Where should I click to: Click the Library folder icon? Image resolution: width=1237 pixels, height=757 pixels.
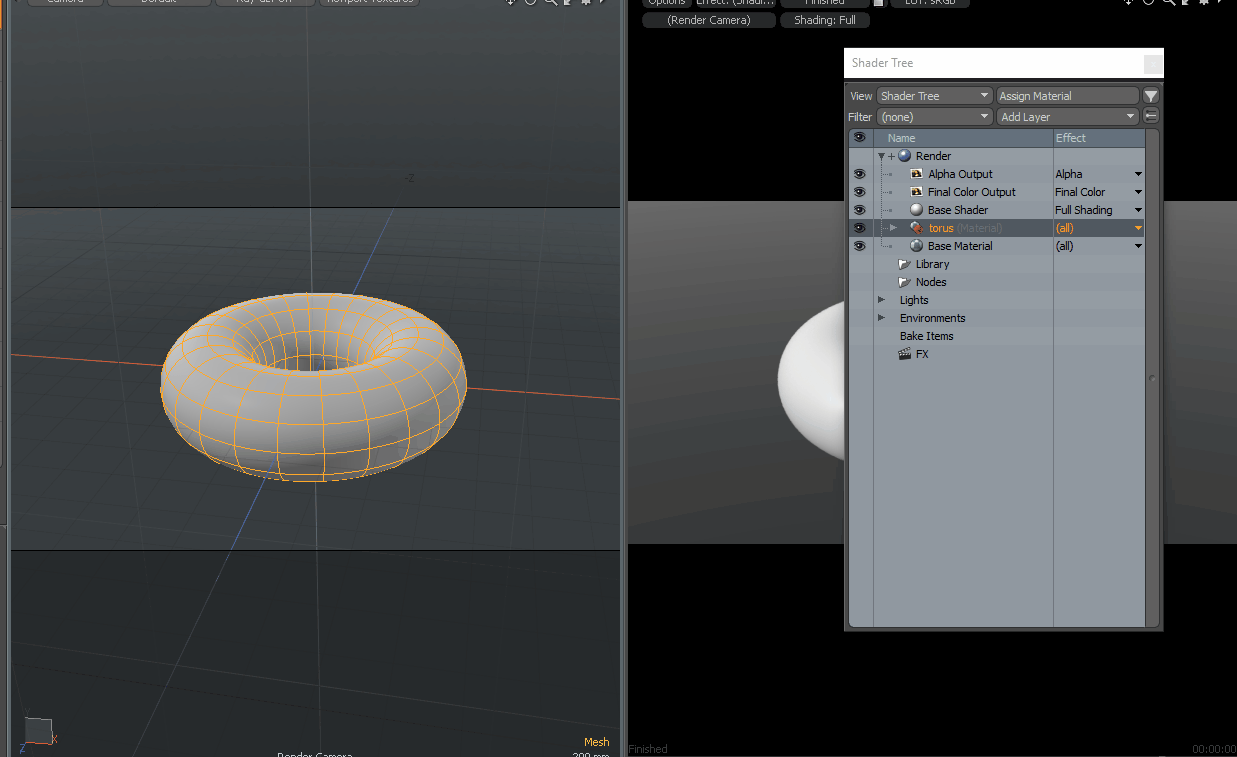click(x=904, y=264)
